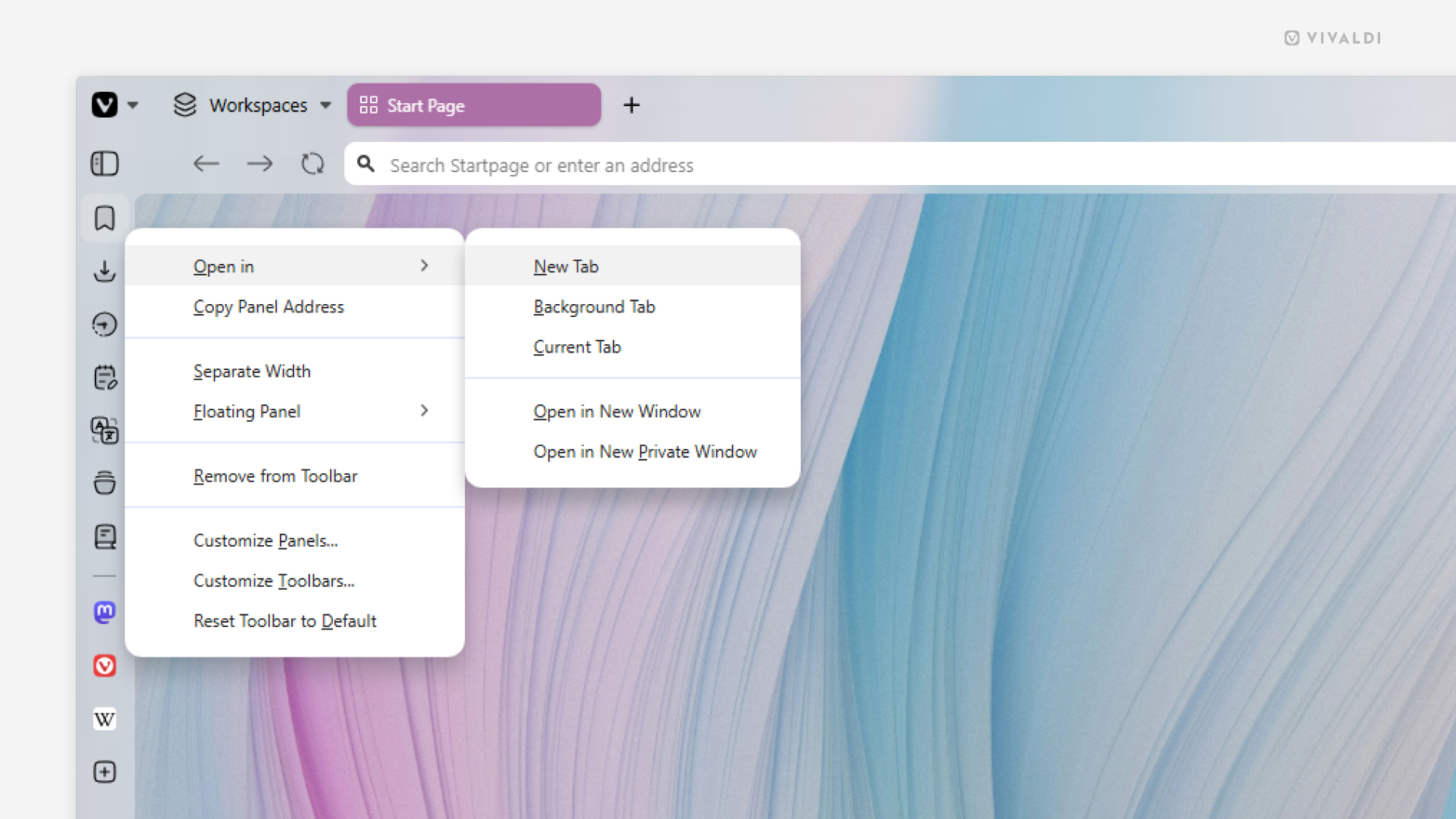The image size is (1456, 819).
Task: Select Copy Panel Address
Action: 295,306
